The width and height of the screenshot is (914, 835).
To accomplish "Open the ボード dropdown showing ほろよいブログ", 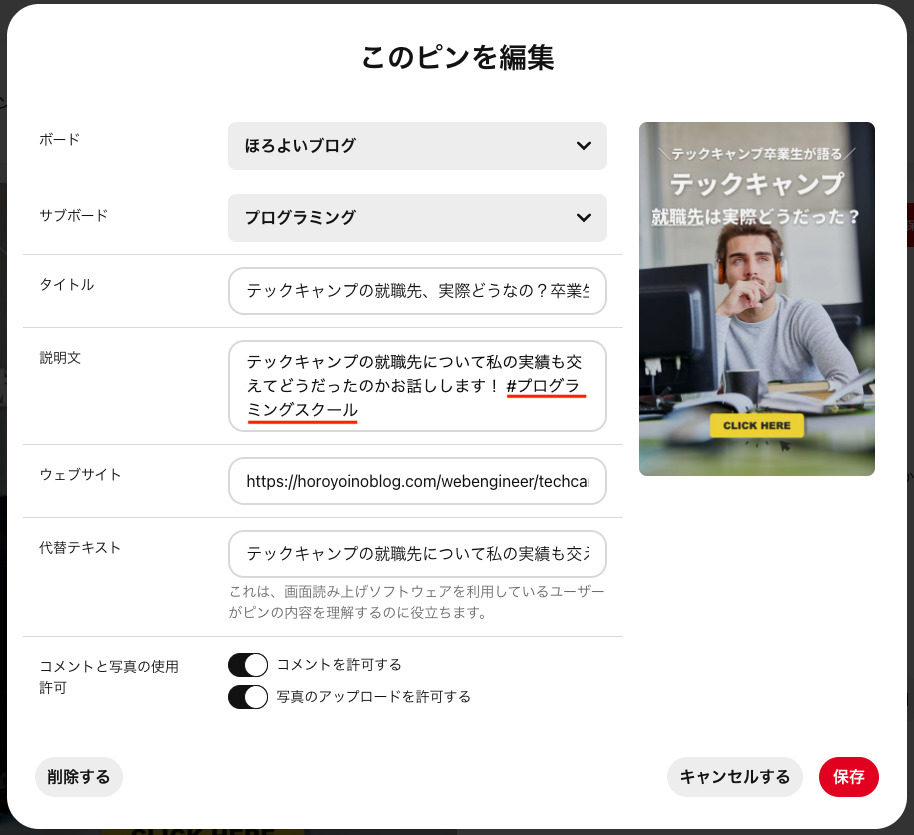I will pos(417,146).
